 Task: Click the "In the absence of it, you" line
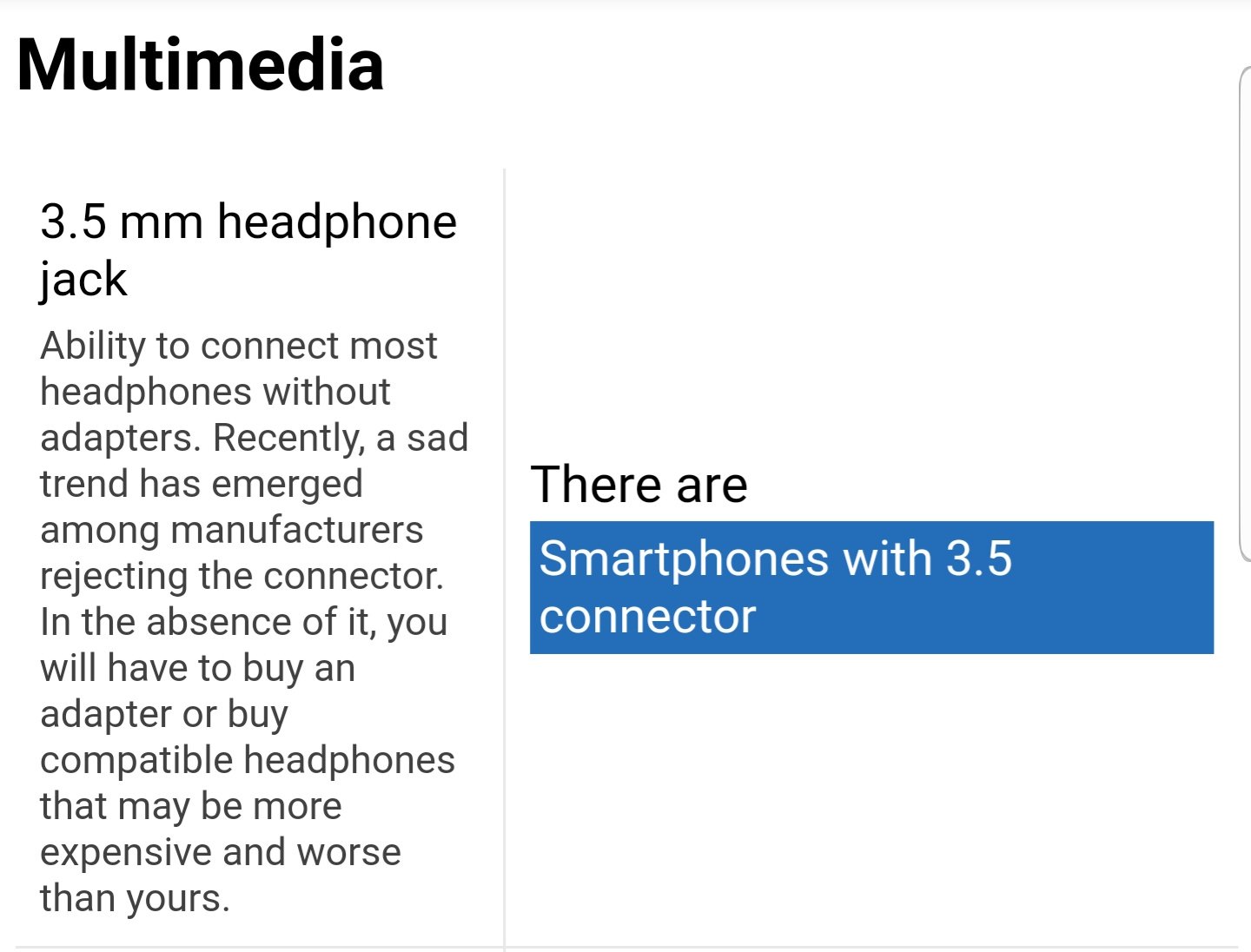coord(243,622)
